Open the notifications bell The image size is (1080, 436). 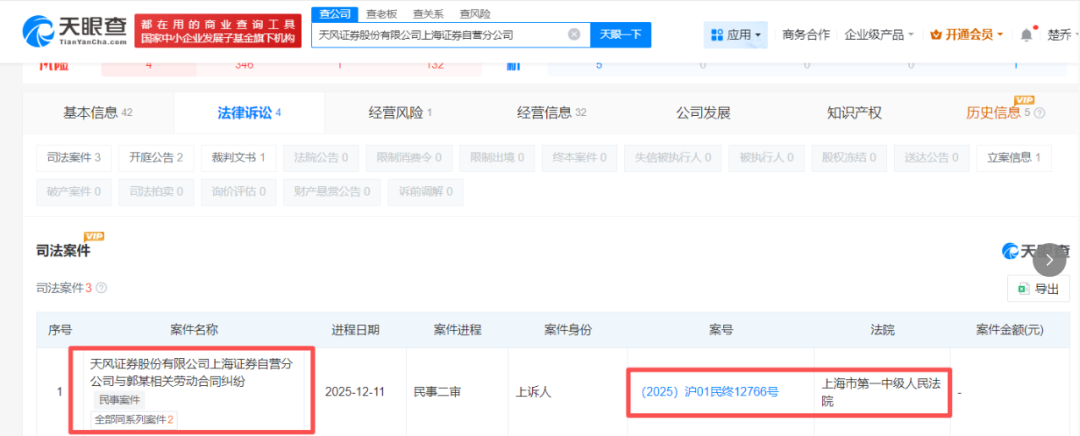pos(1026,34)
